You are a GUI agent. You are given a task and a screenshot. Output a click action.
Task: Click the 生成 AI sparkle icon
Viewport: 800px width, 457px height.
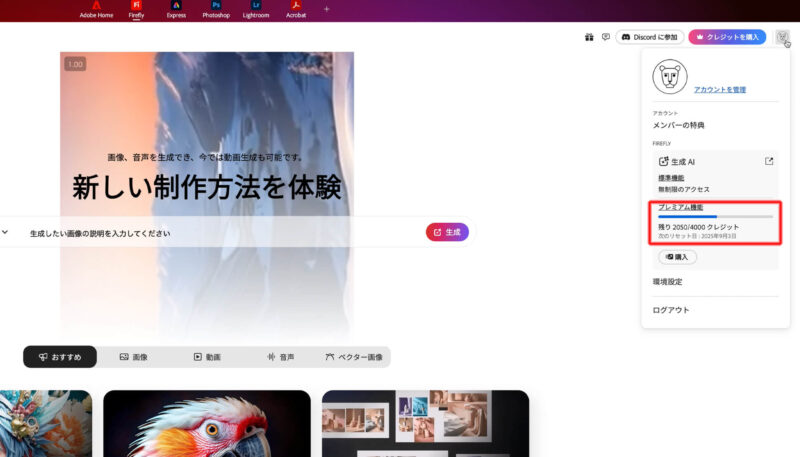tap(663, 161)
